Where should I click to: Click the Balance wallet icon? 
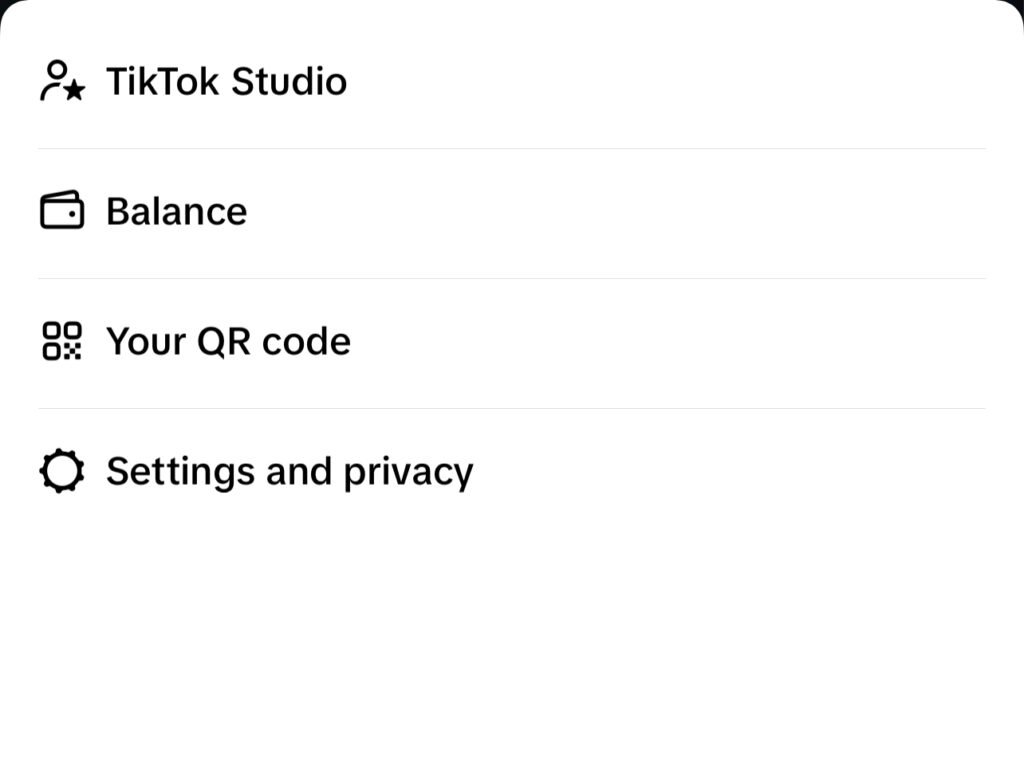(62, 211)
